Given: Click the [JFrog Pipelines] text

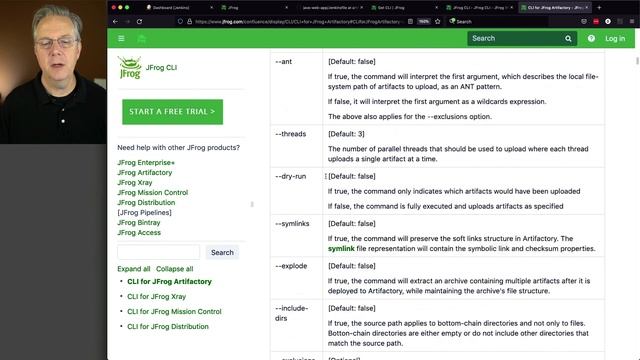Looking at the screenshot, I should click(x=144, y=213).
